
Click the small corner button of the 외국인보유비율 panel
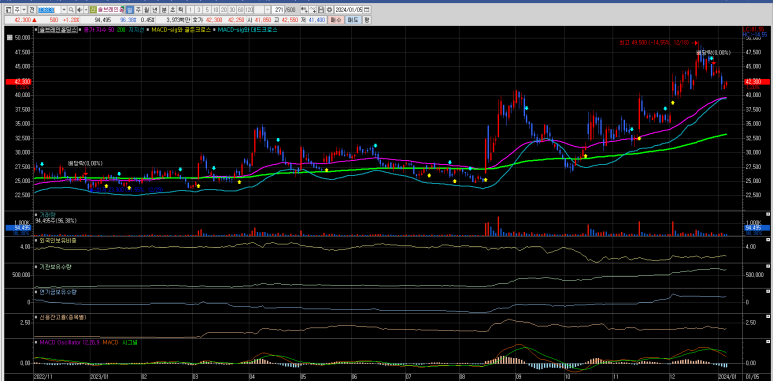coord(768,239)
